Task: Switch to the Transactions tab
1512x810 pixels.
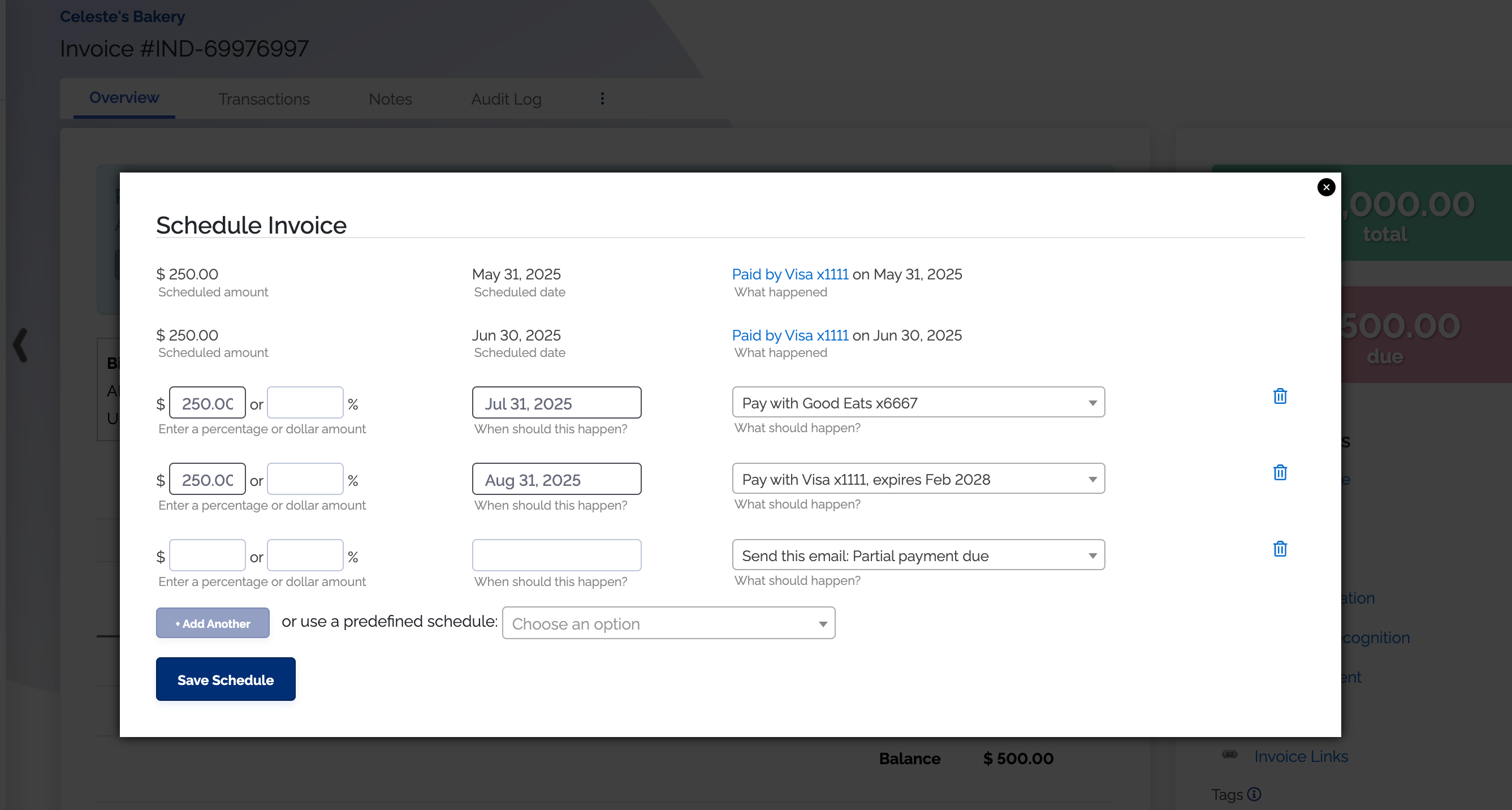Action: coord(263,99)
